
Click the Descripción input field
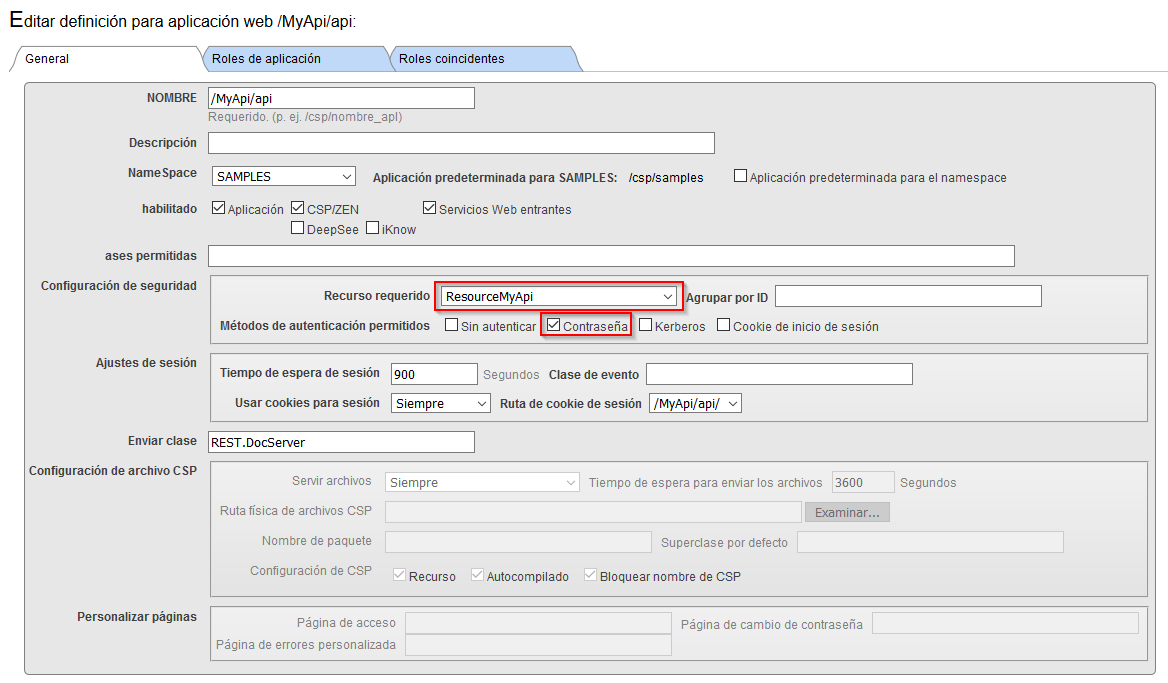click(461, 143)
